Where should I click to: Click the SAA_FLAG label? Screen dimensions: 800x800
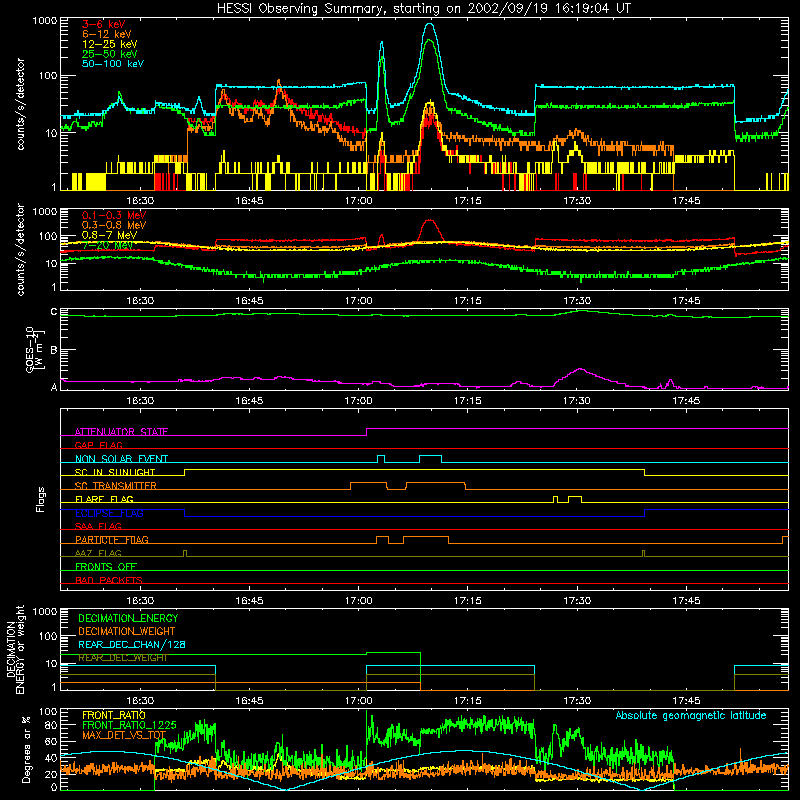(x=98, y=526)
